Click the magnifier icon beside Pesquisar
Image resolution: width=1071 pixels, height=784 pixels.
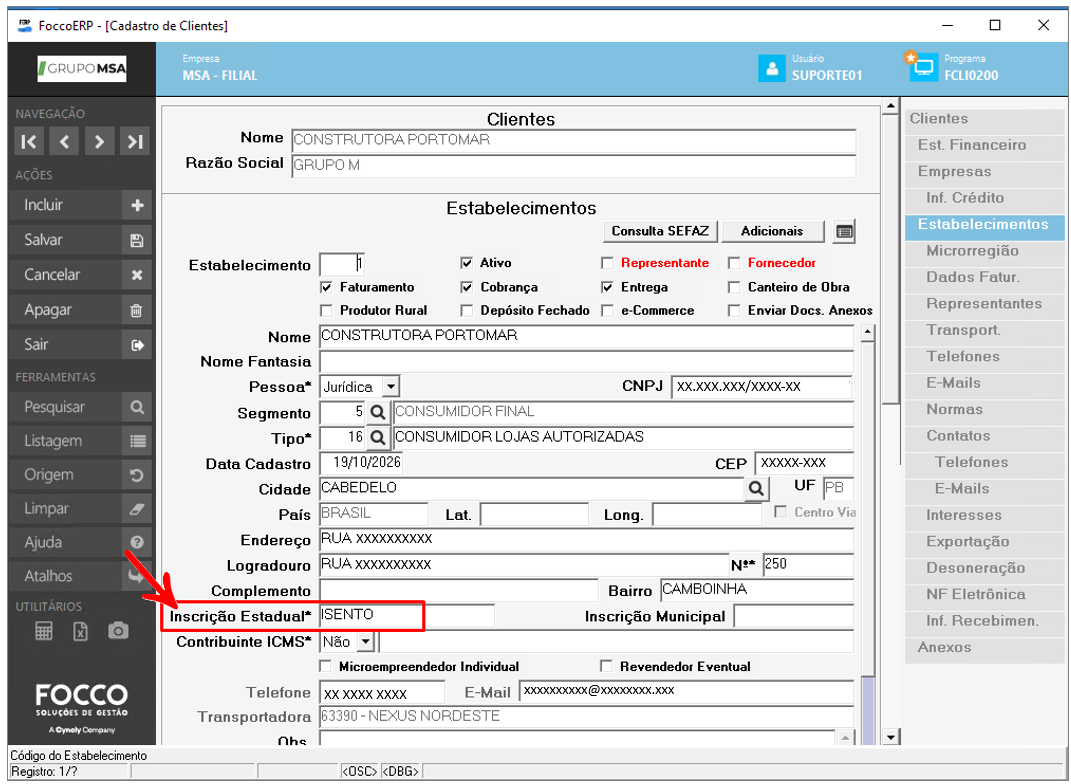click(137, 407)
